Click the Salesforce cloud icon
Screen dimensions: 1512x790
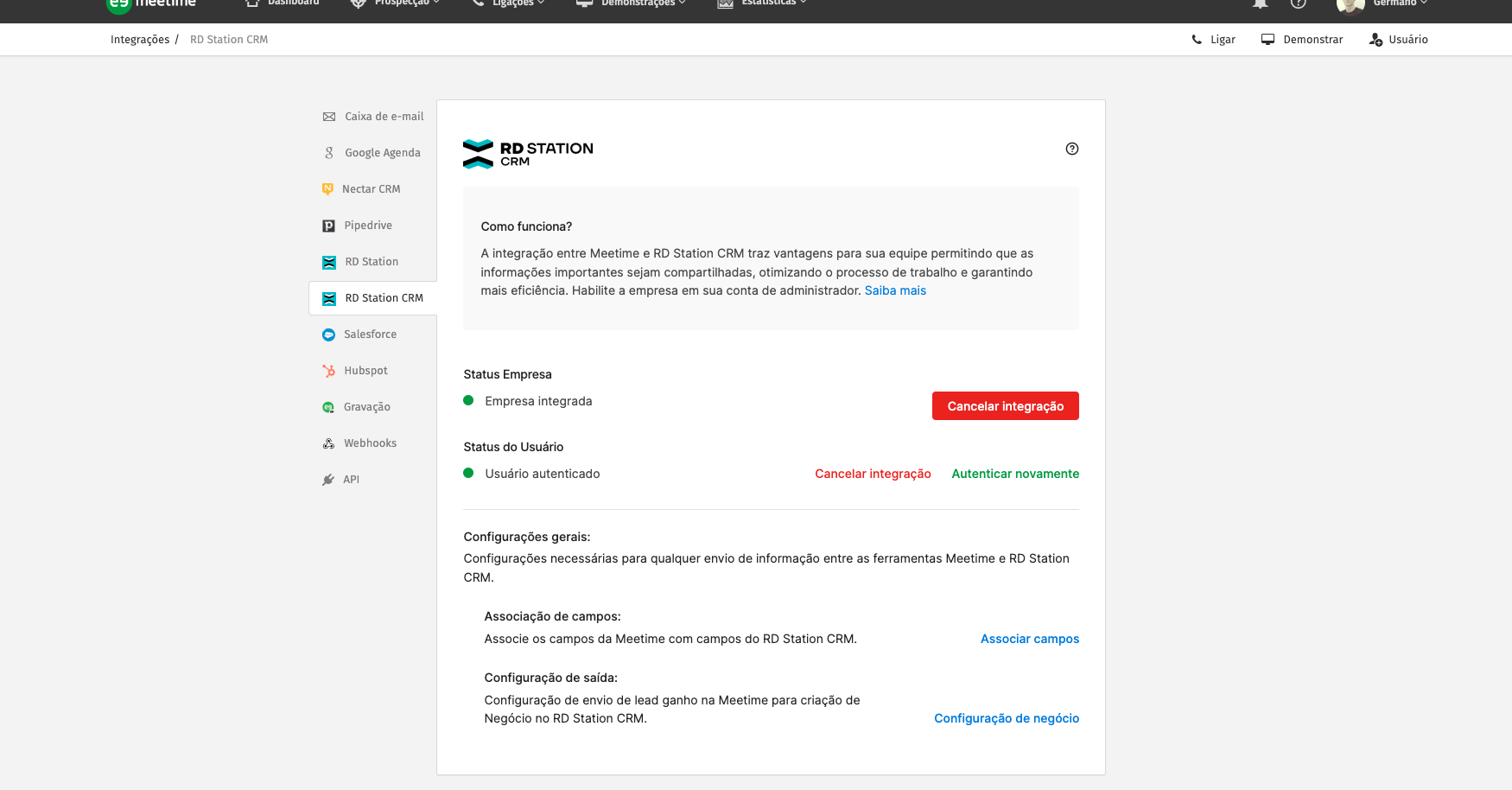[328, 334]
